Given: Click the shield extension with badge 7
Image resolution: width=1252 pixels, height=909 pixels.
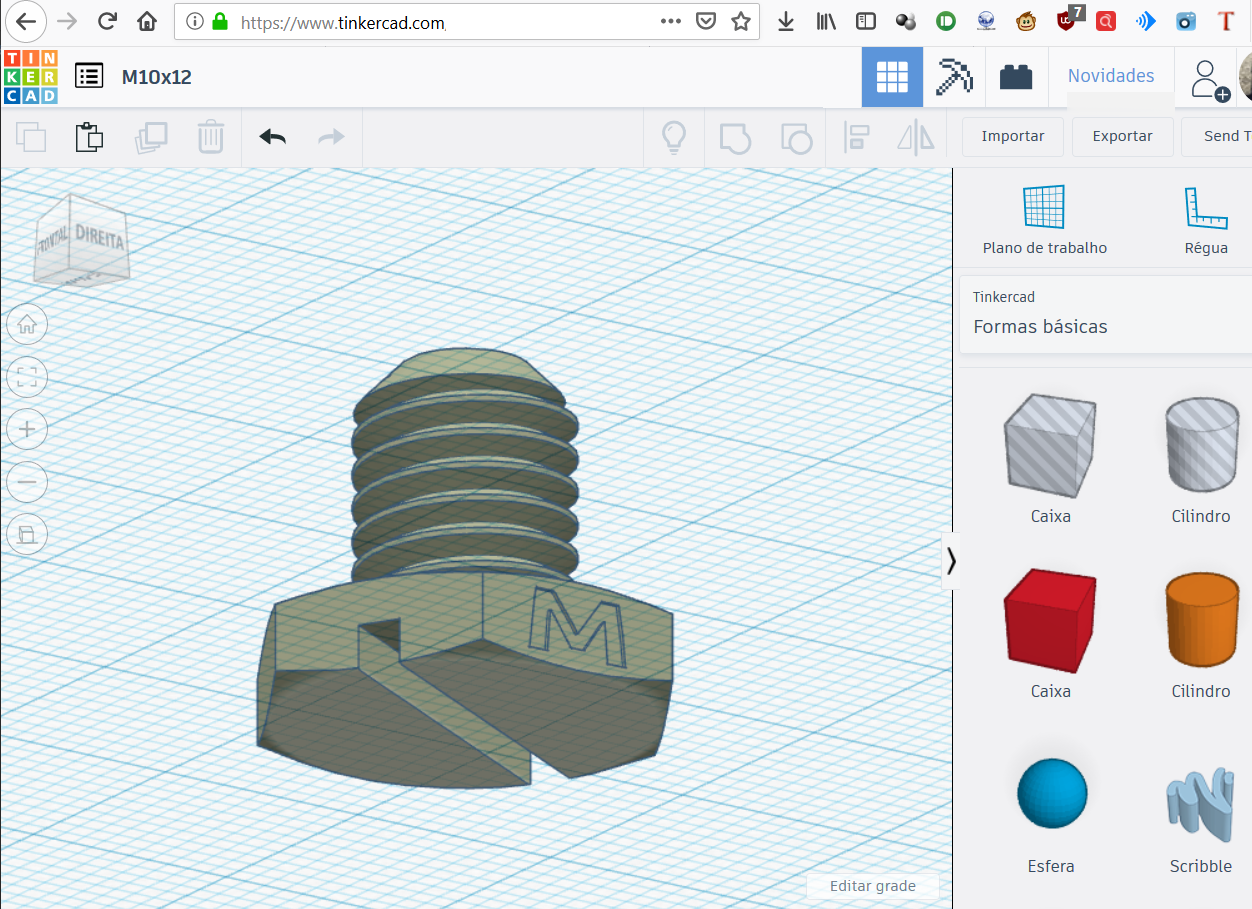Looking at the screenshot, I should coord(1068,19).
